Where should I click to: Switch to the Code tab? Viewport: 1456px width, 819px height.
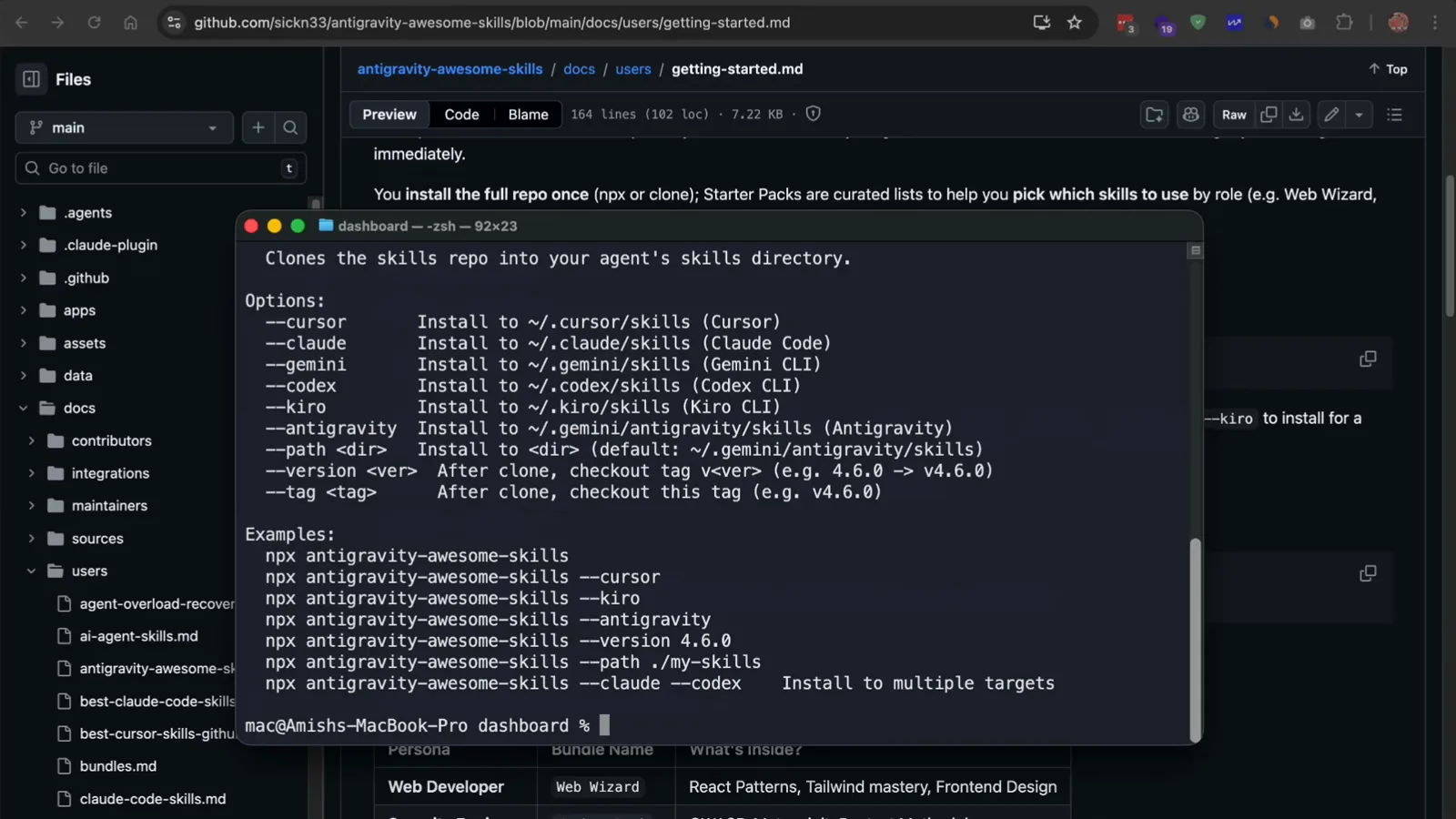tap(461, 115)
